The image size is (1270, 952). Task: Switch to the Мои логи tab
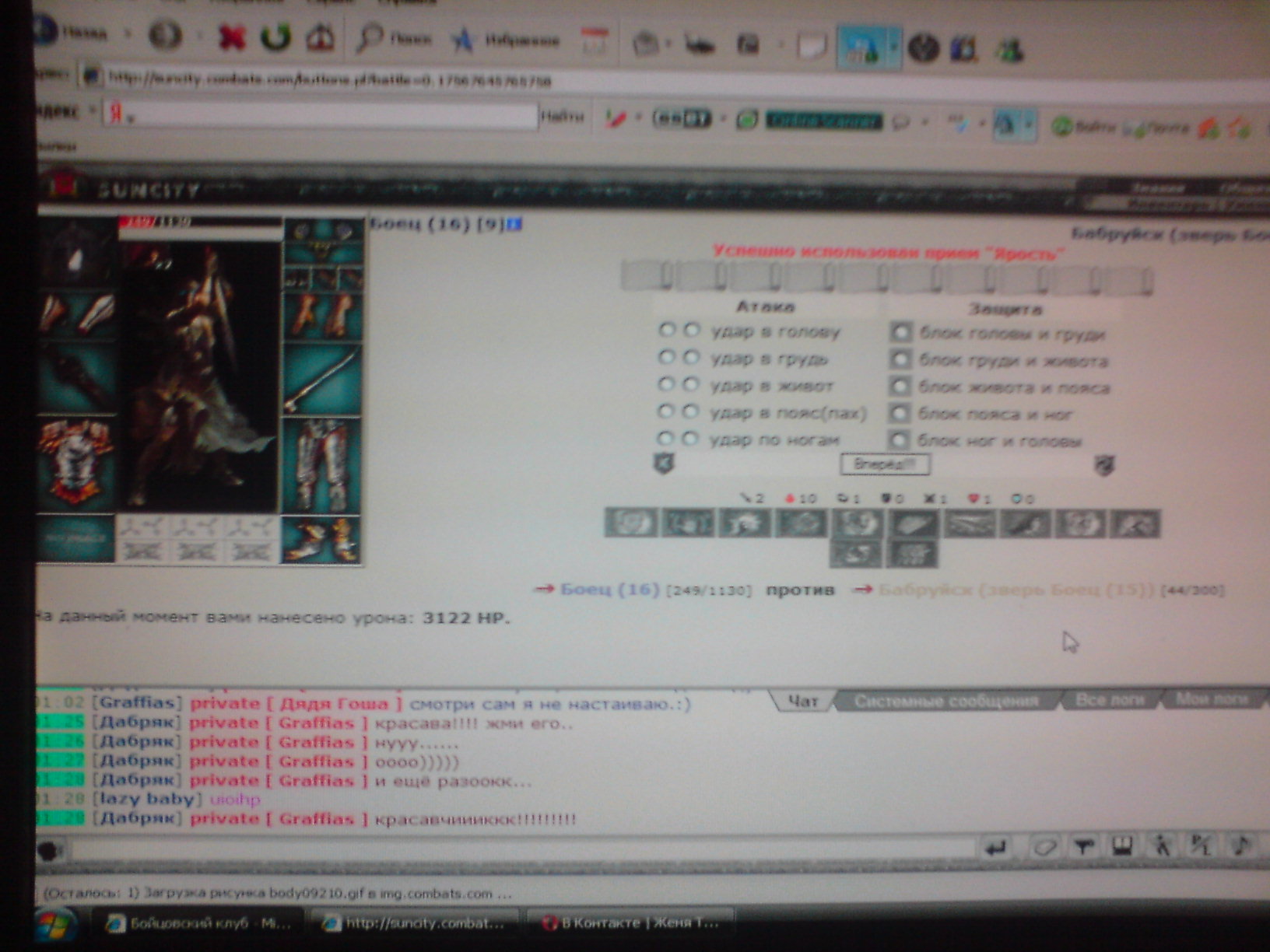1212,698
